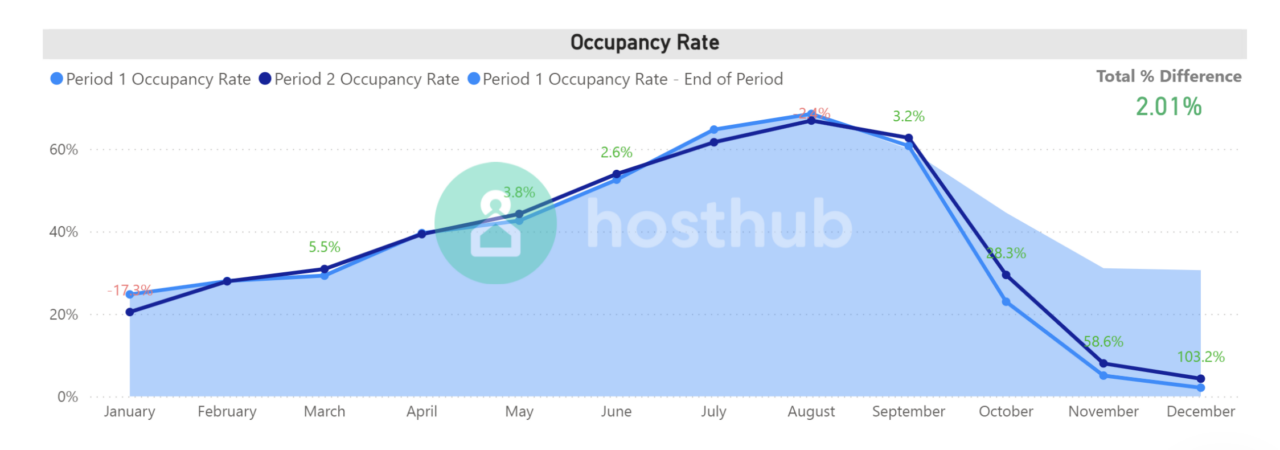Image resolution: width=1280 pixels, height=450 pixels.
Task: Click the hosthub logo icon watermark
Action: pos(495,221)
